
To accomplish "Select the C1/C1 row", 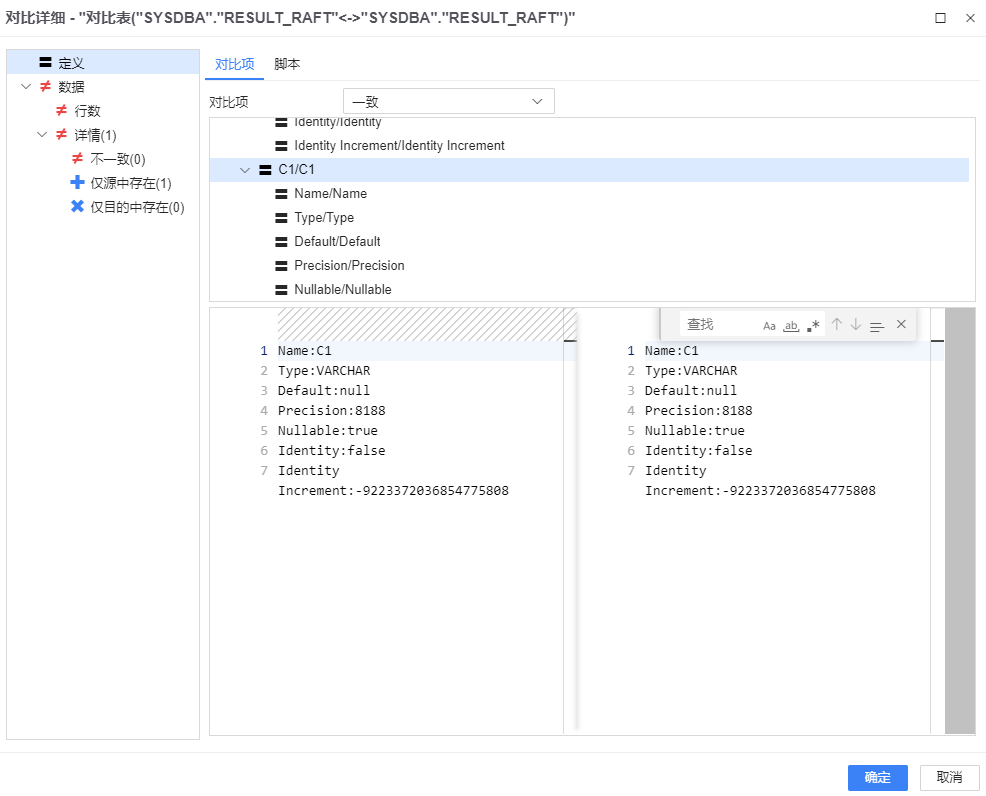I will click(x=589, y=170).
